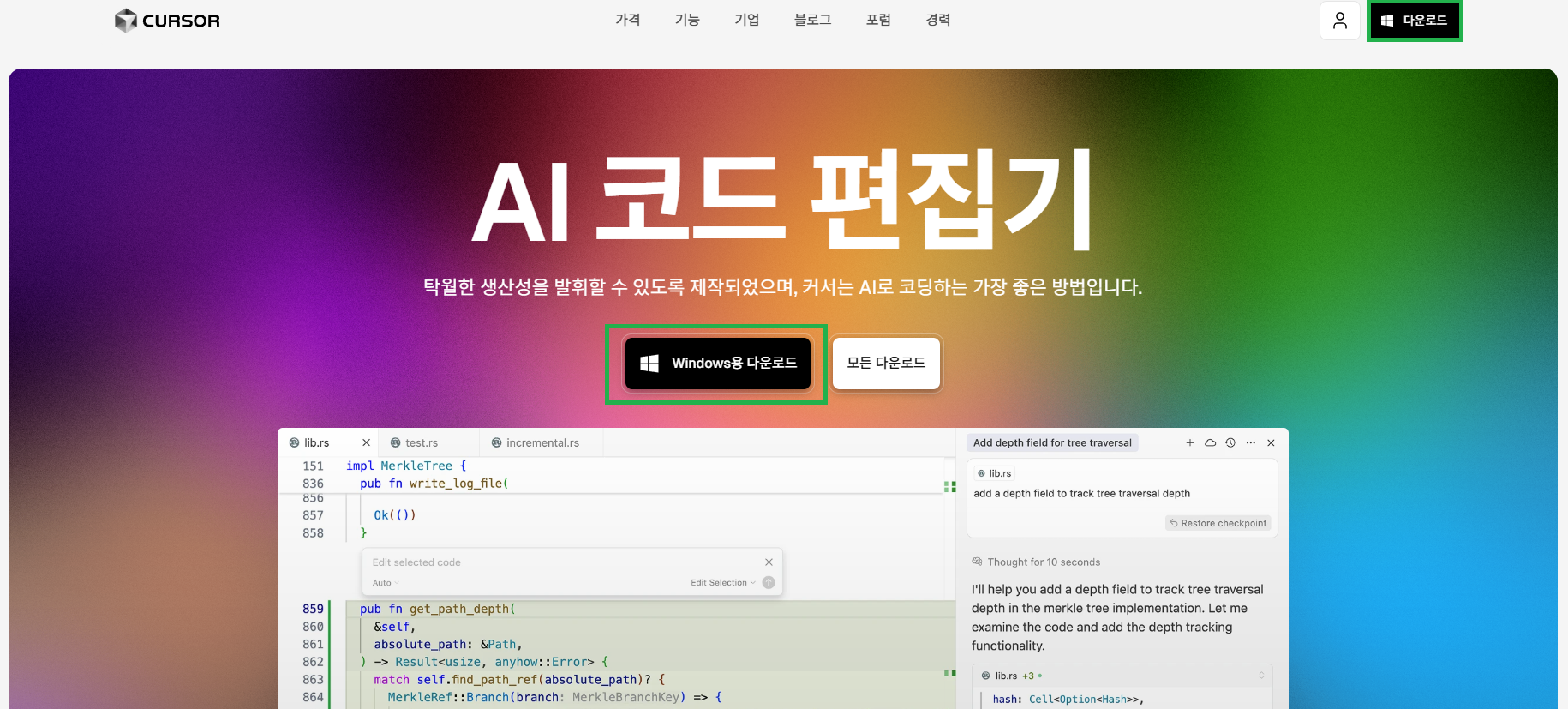Expand 'Thought for 10 seconds' section
1568x709 pixels.
(x=1036, y=562)
